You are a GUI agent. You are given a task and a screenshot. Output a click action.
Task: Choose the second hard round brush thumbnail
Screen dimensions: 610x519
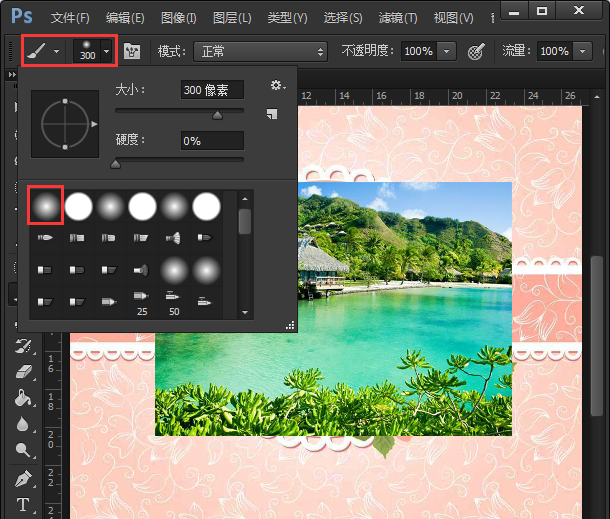79,207
